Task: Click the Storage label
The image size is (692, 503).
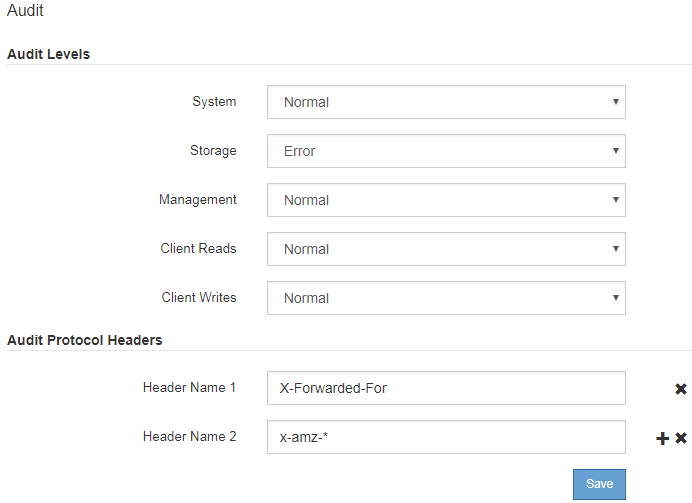Action: [213, 150]
